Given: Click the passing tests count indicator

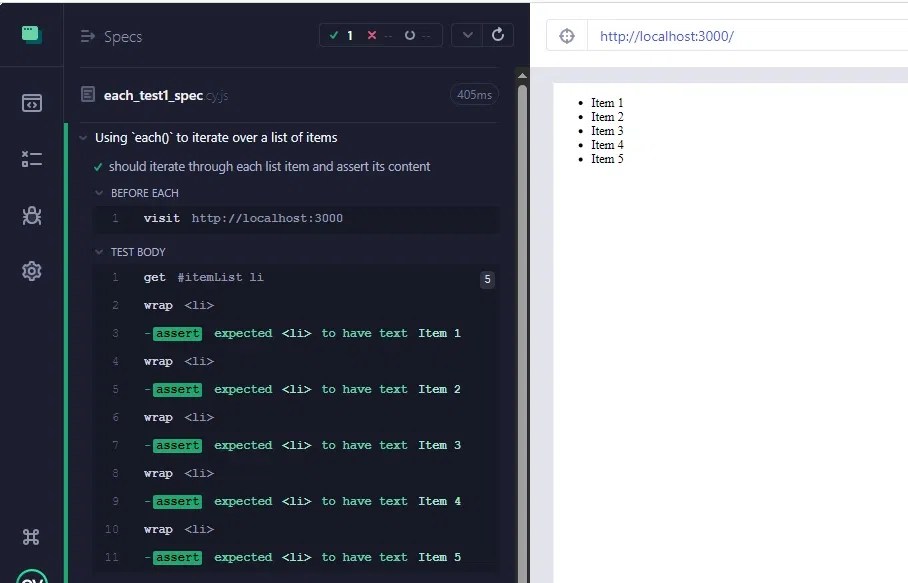Looking at the screenshot, I should coord(341,34).
